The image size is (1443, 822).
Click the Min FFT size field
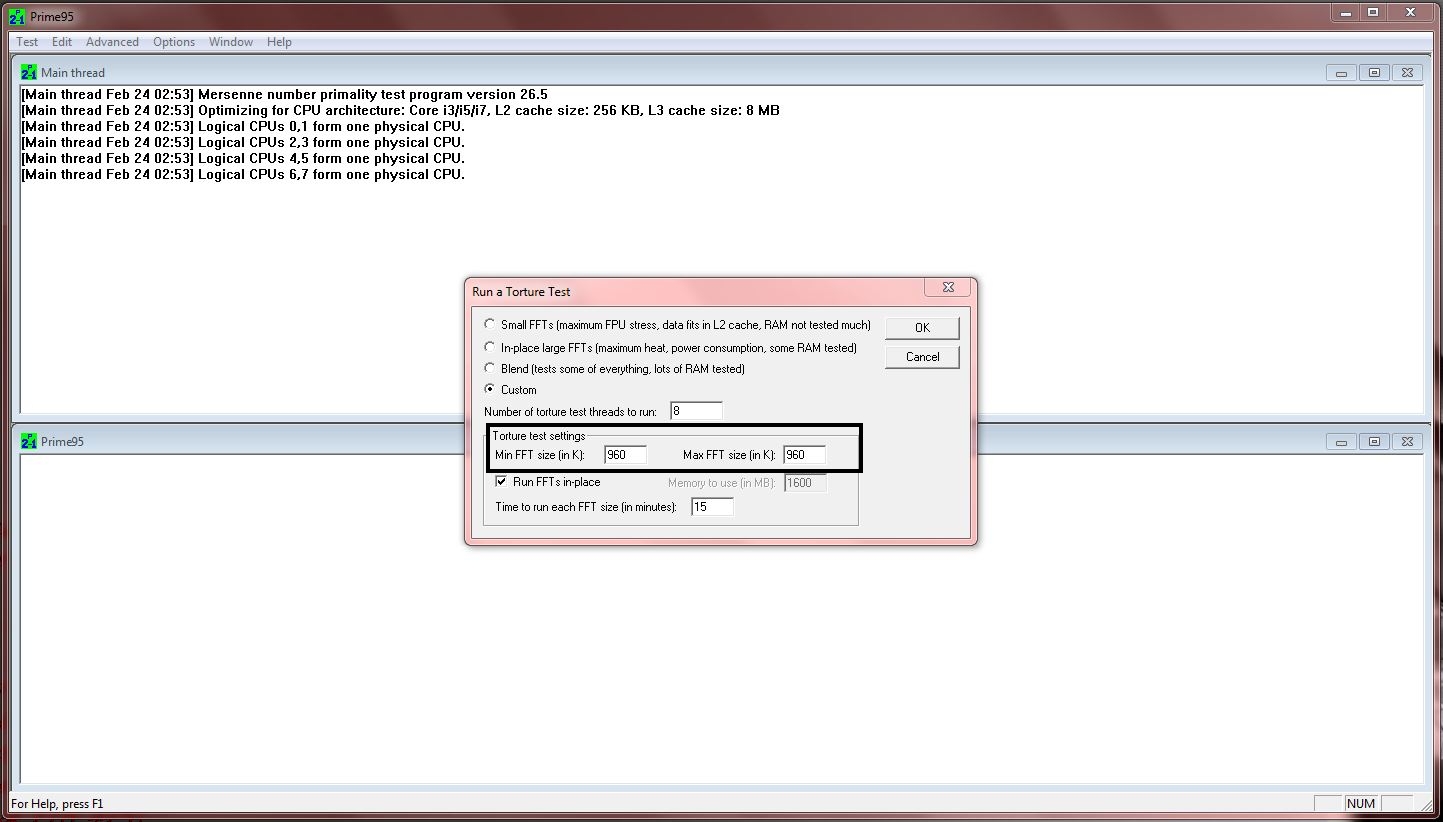(626, 454)
